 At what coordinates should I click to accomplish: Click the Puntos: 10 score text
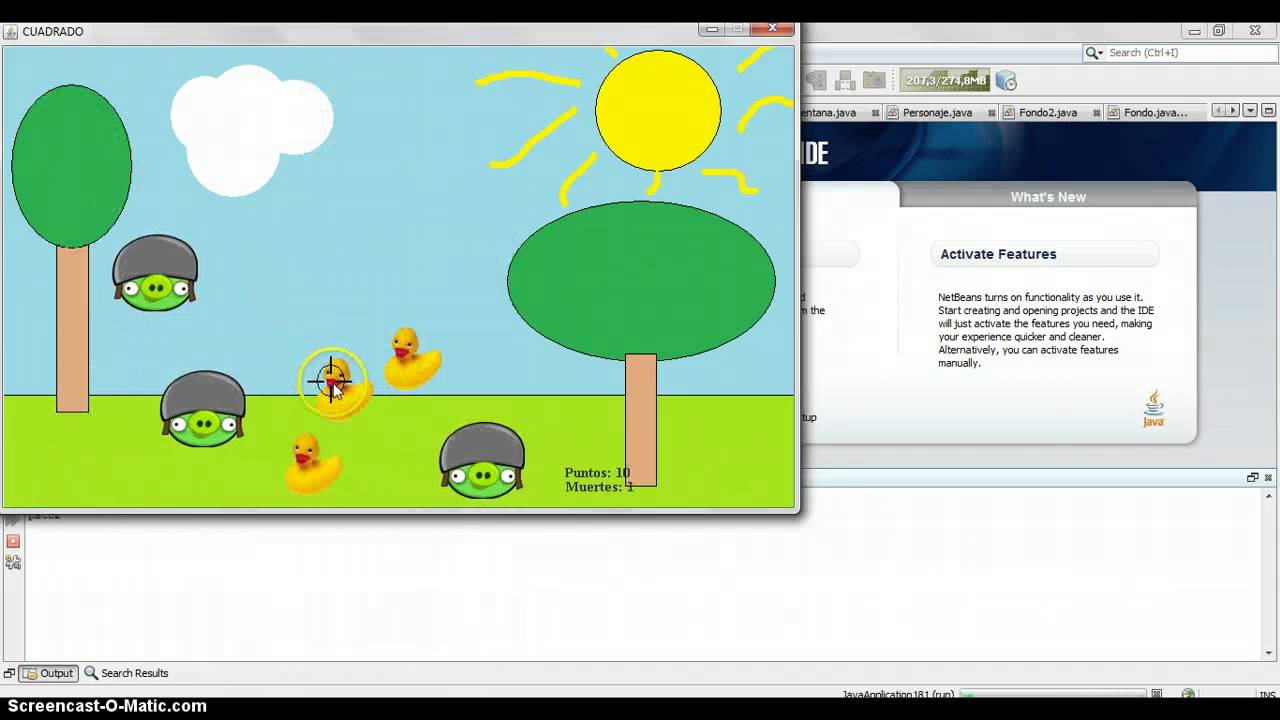(x=597, y=473)
